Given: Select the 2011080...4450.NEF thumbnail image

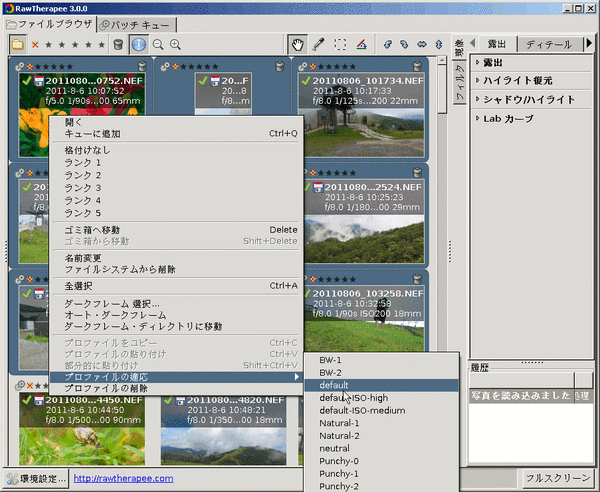Looking at the screenshot, I should point(82,430).
